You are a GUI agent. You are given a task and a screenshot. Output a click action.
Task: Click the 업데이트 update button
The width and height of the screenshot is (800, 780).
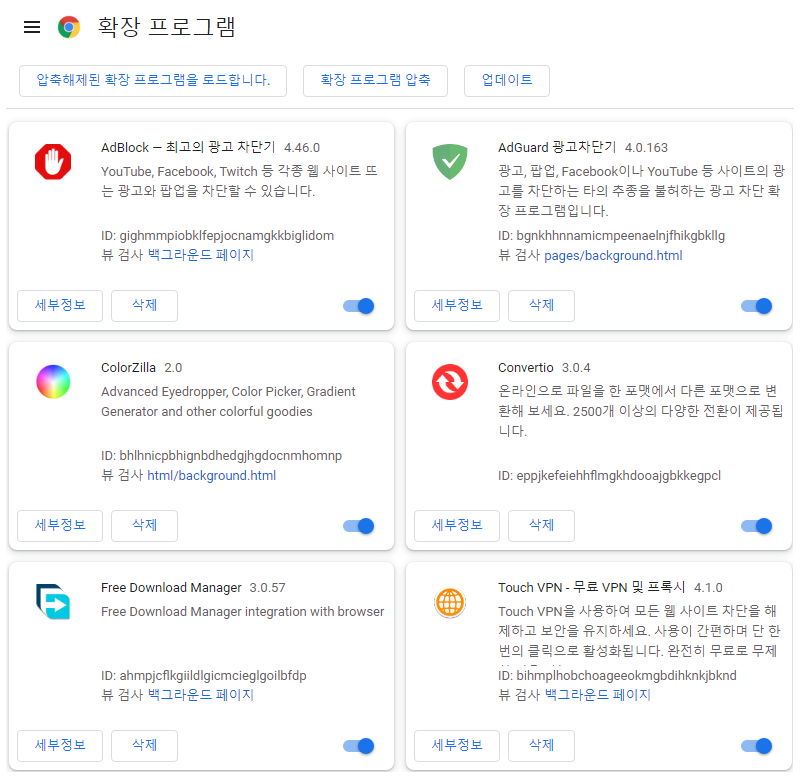(507, 81)
